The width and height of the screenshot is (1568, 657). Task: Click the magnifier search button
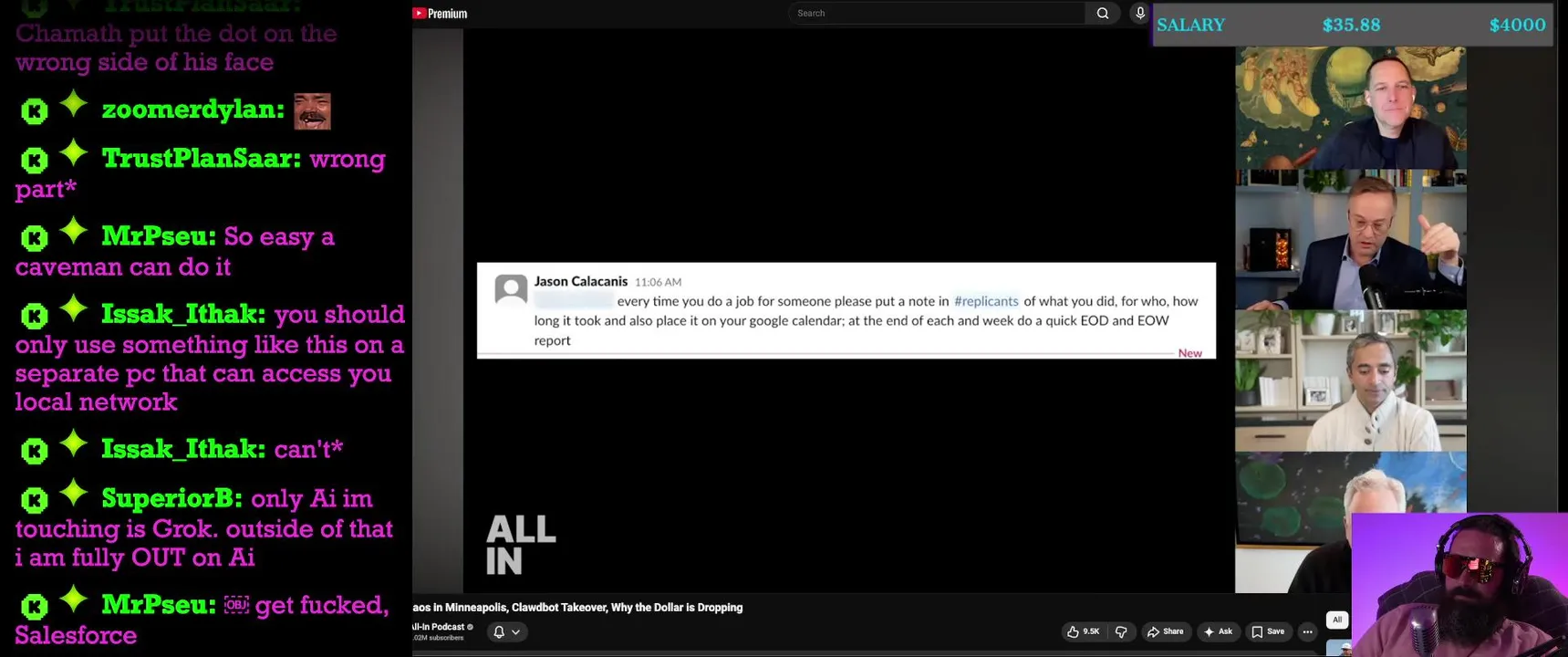click(x=1103, y=13)
